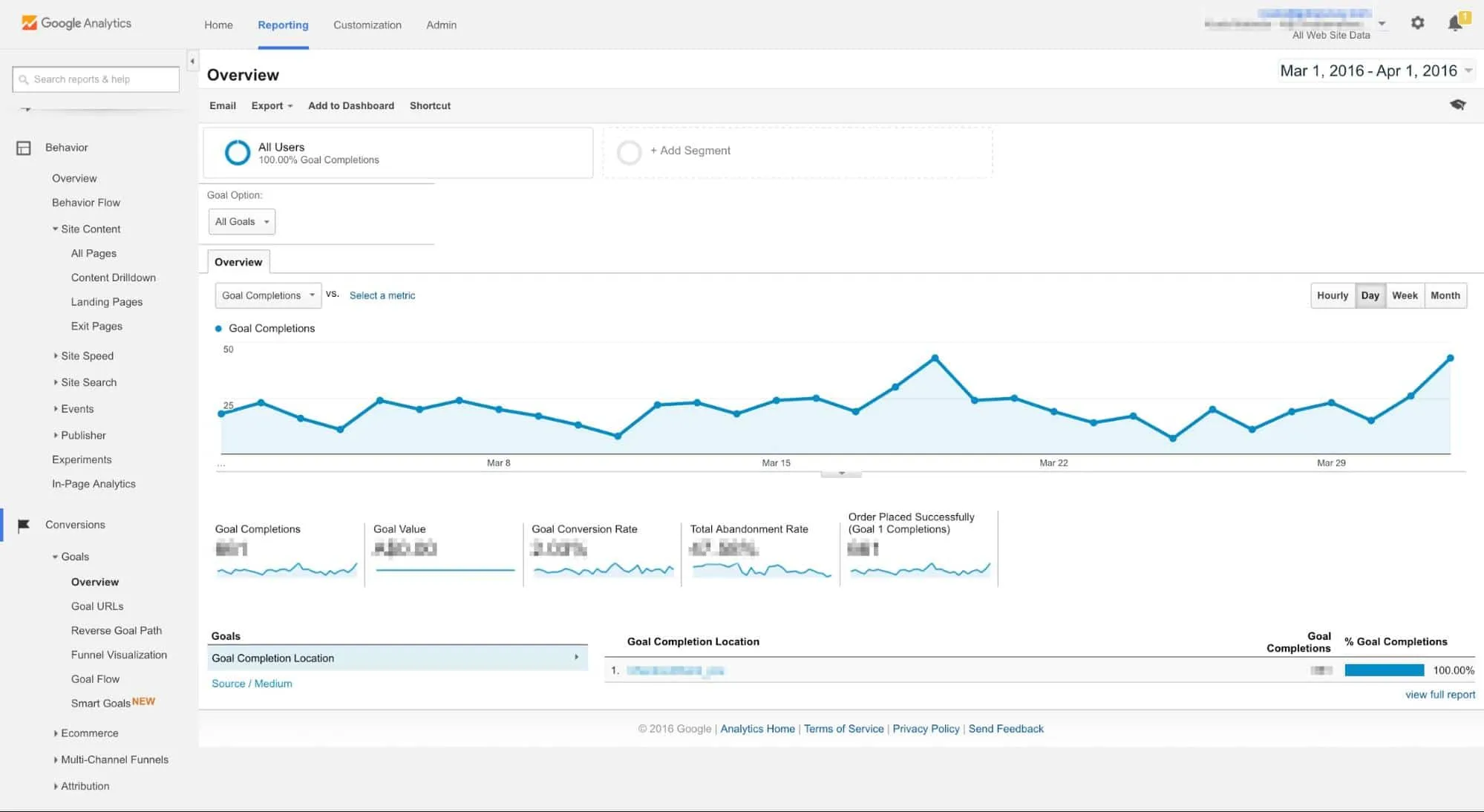
Task: Click the Shortcut button
Action: click(430, 105)
